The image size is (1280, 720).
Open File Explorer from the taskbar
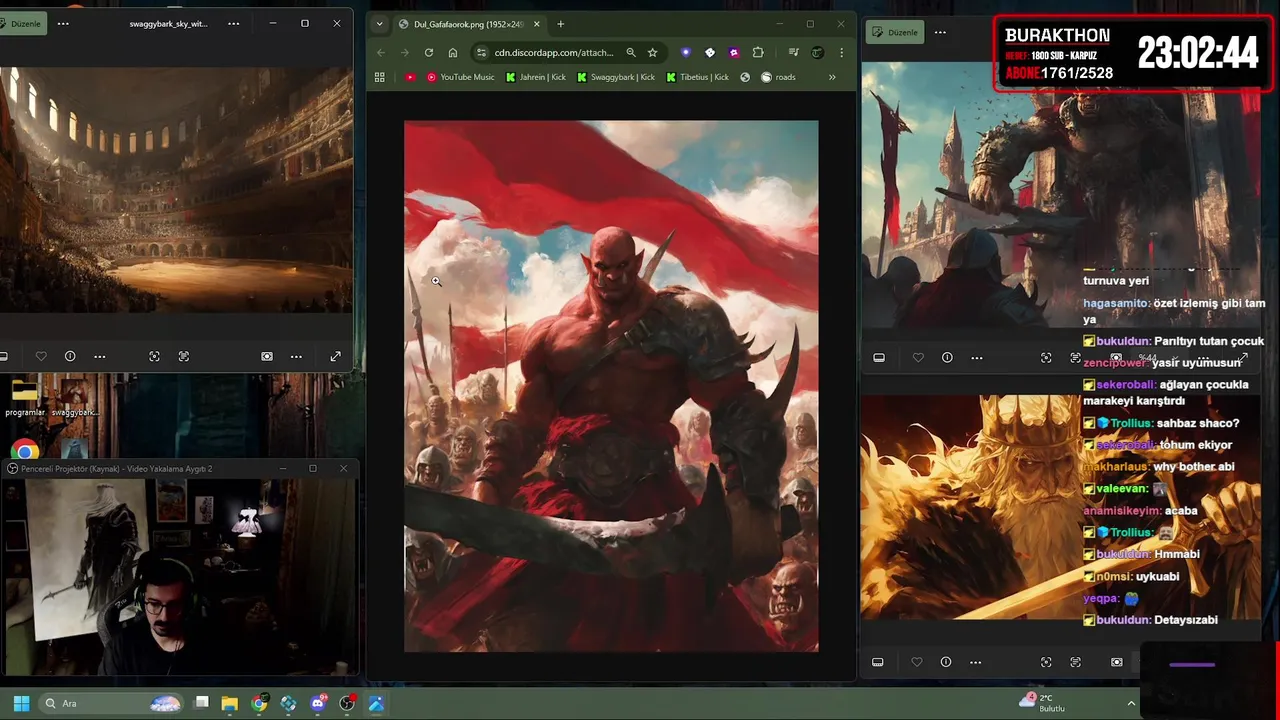(x=230, y=703)
